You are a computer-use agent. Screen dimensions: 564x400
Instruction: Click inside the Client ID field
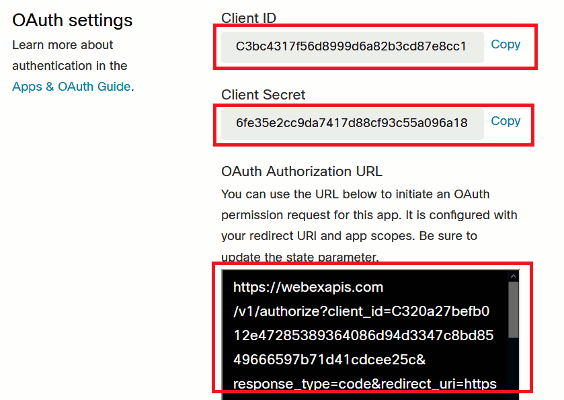pyautogui.click(x=352, y=47)
